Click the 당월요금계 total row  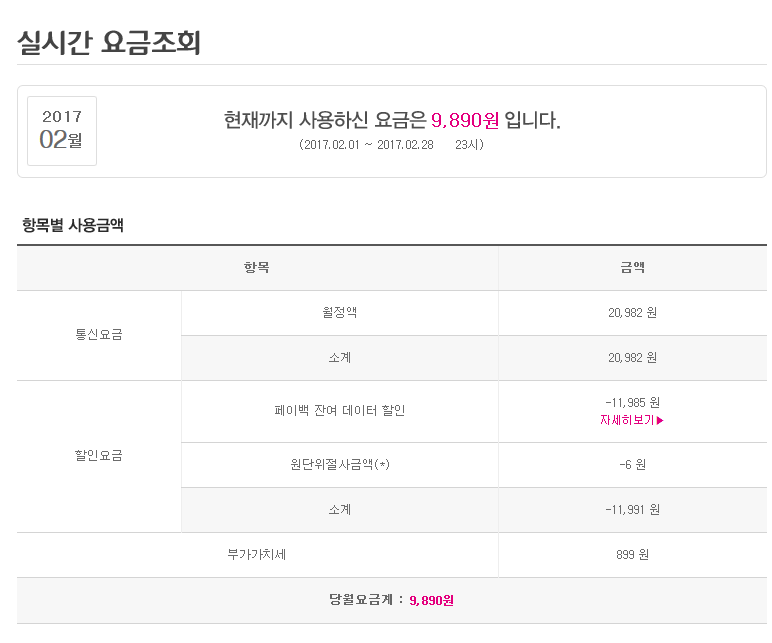coord(391,600)
